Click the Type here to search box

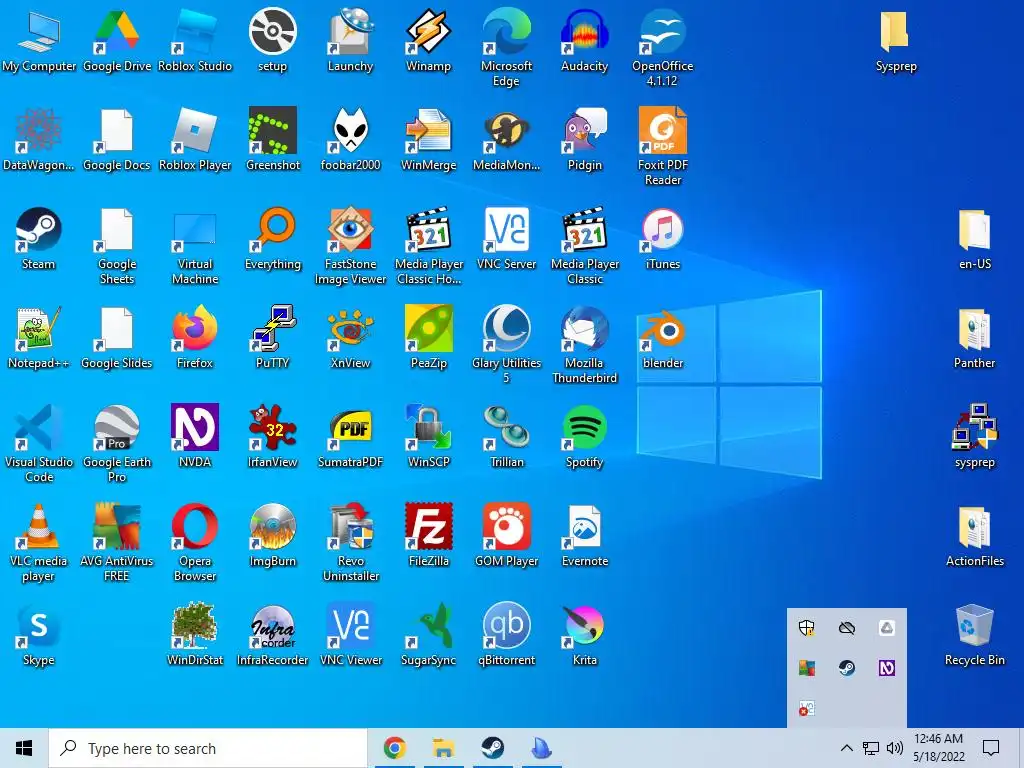point(208,748)
